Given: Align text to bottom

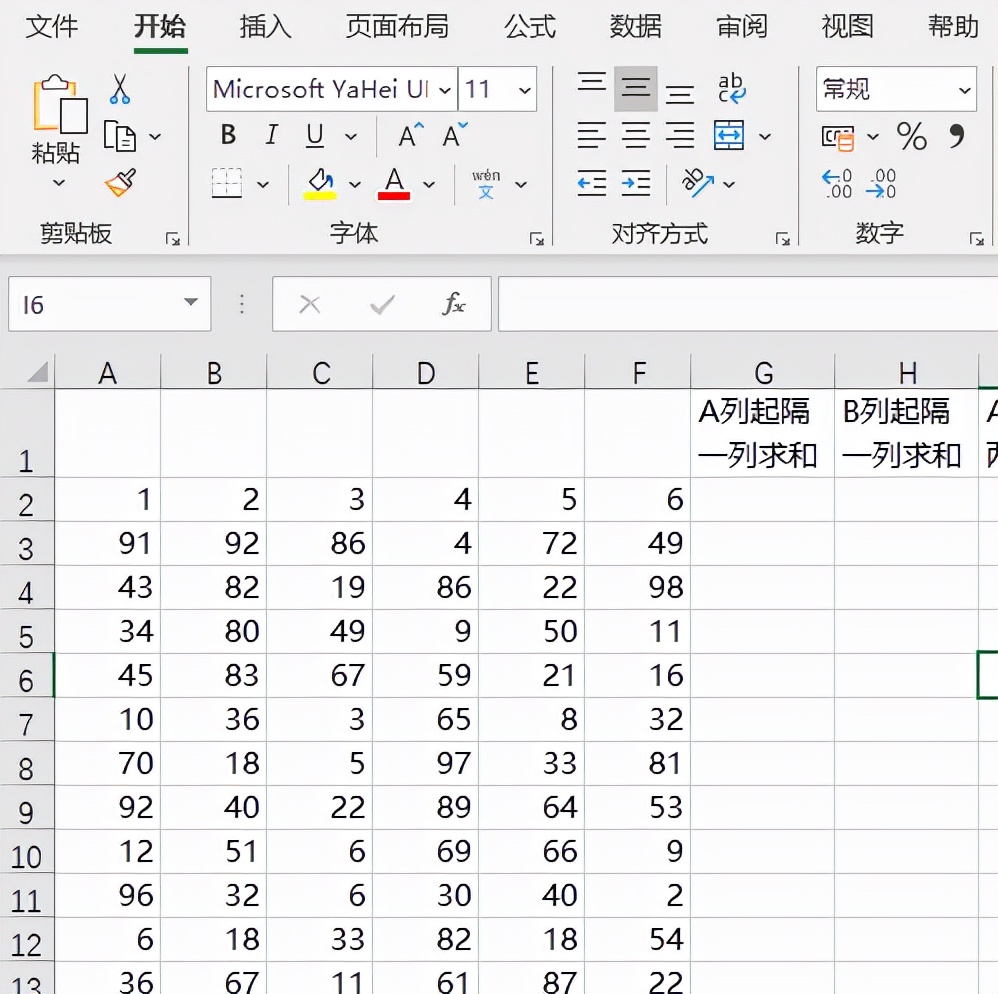Looking at the screenshot, I should coord(680,93).
